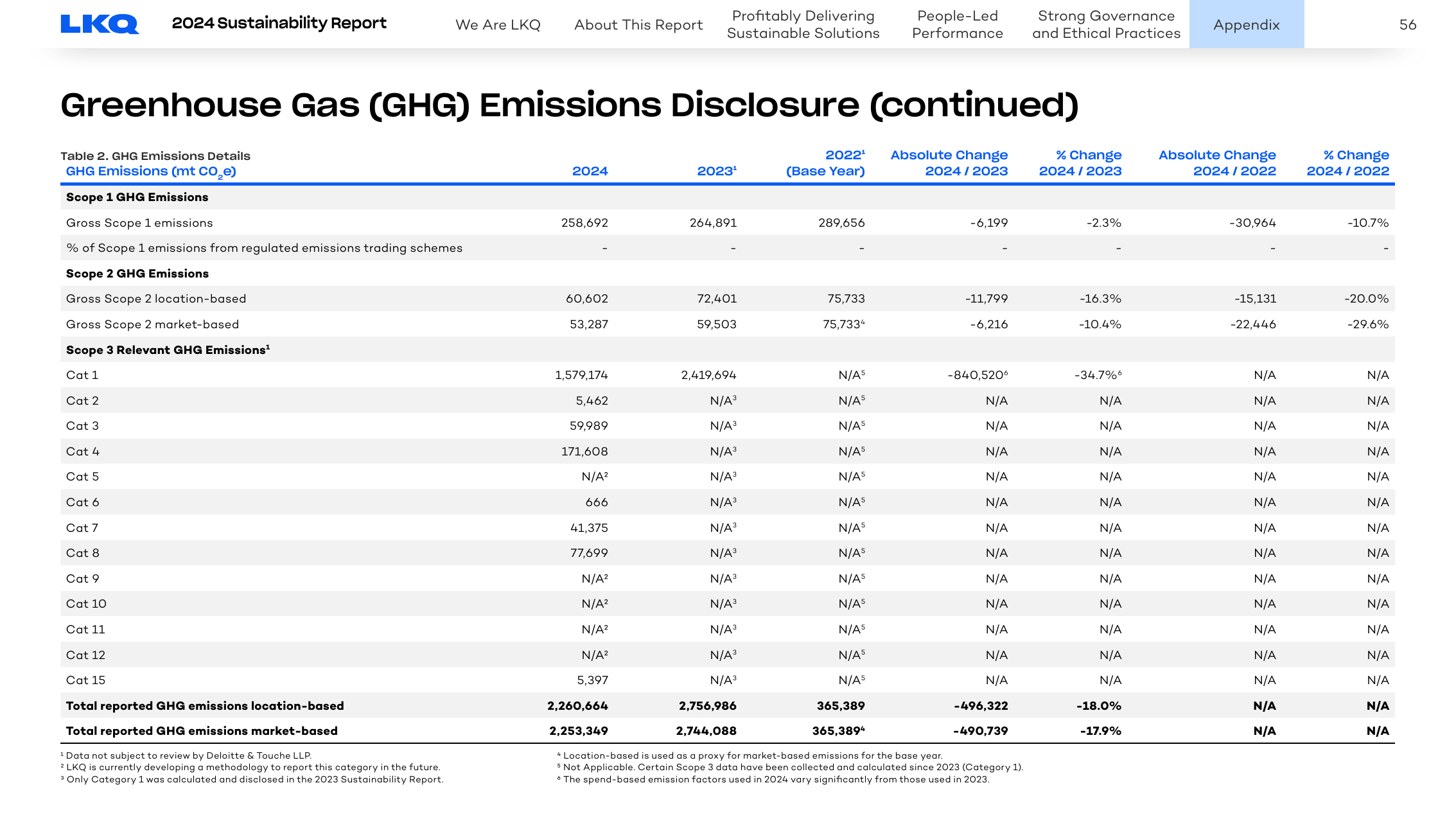Image resolution: width=1456 pixels, height=819 pixels.
Task: Open the About This Report tab
Action: 638,25
